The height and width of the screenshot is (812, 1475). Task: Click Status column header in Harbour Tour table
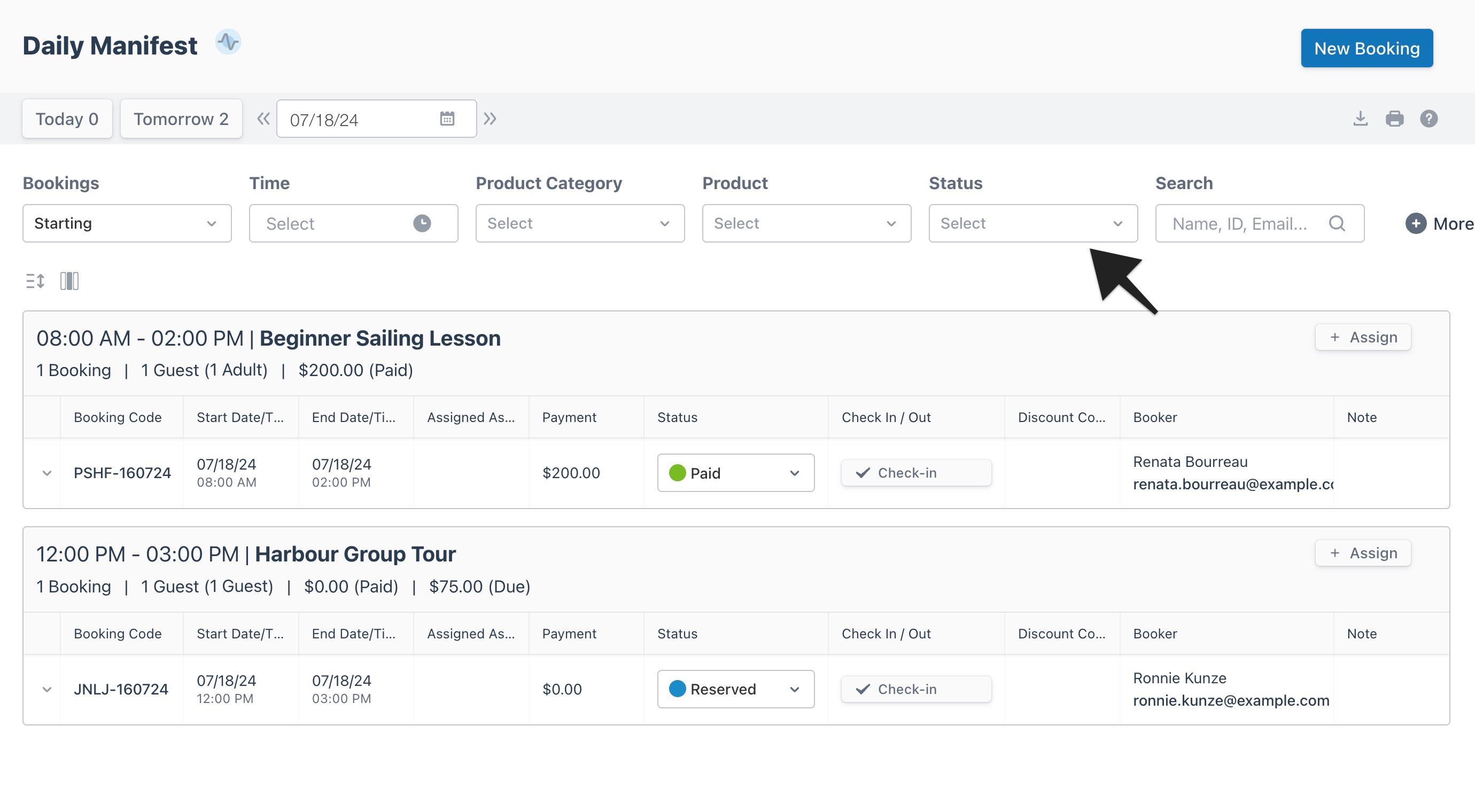click(x=678, y=634)
